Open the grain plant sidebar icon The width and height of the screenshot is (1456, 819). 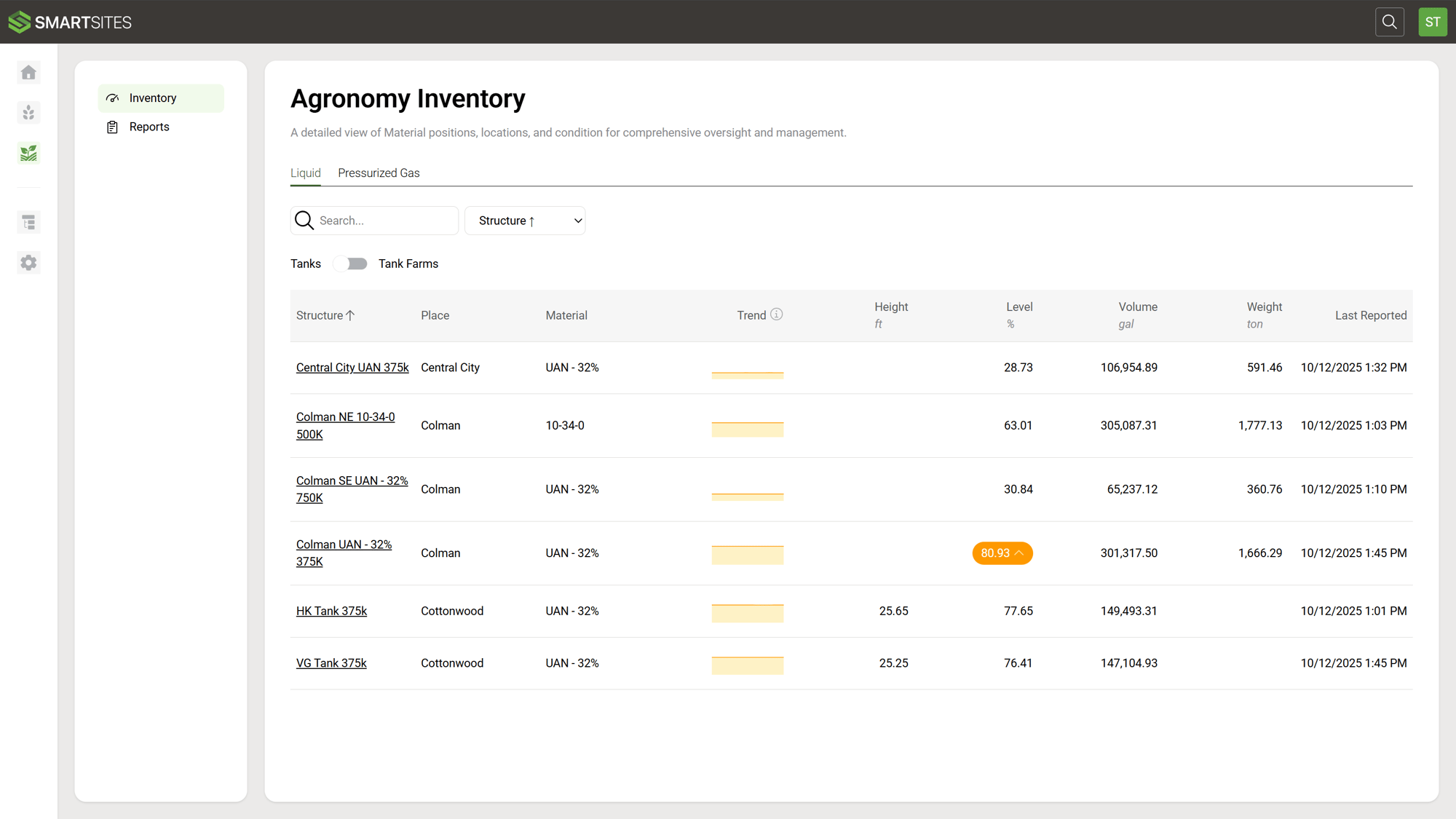click(x=28, y=113)
